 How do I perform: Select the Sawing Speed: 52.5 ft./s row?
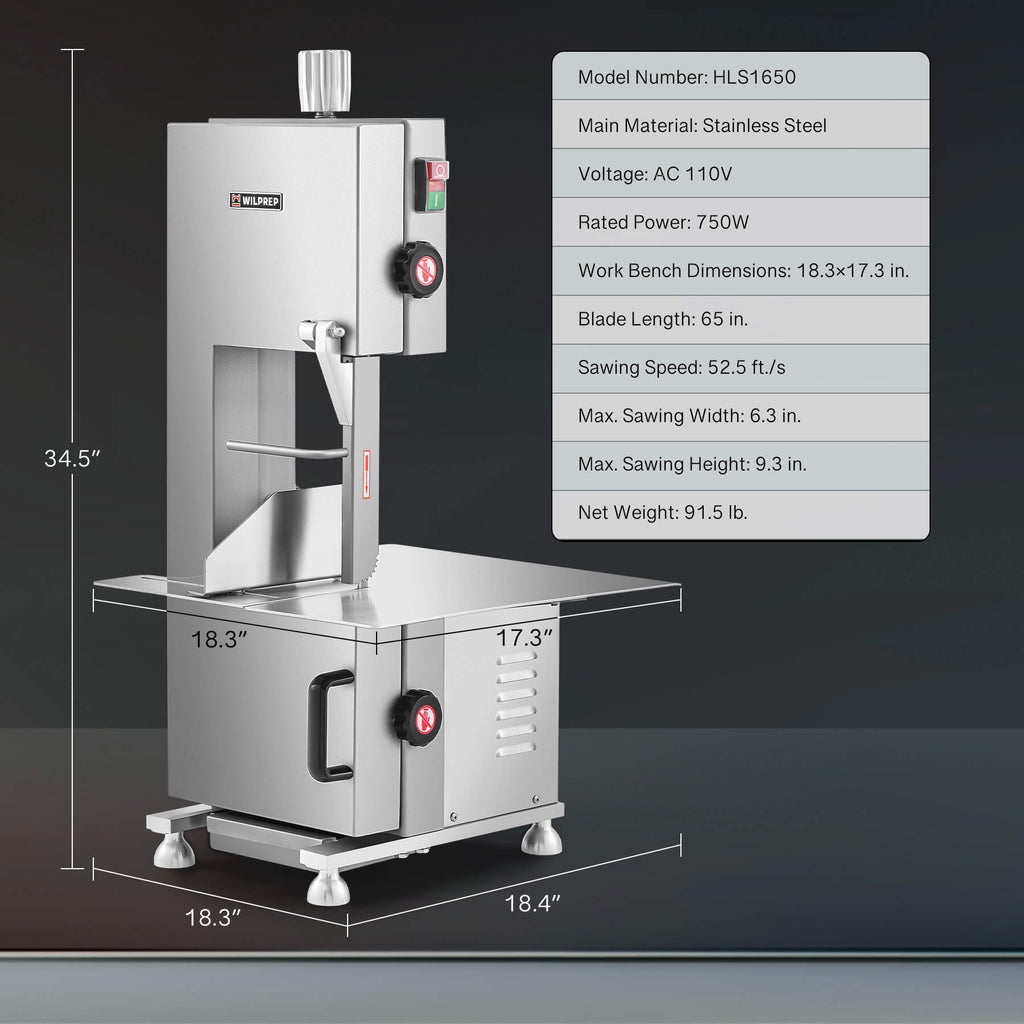tap(740, 368)
